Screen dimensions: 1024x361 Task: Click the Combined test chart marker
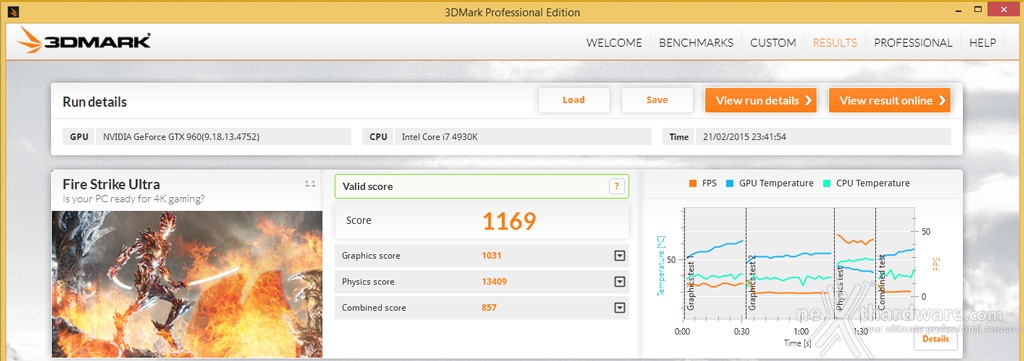[x=881, y=282]
